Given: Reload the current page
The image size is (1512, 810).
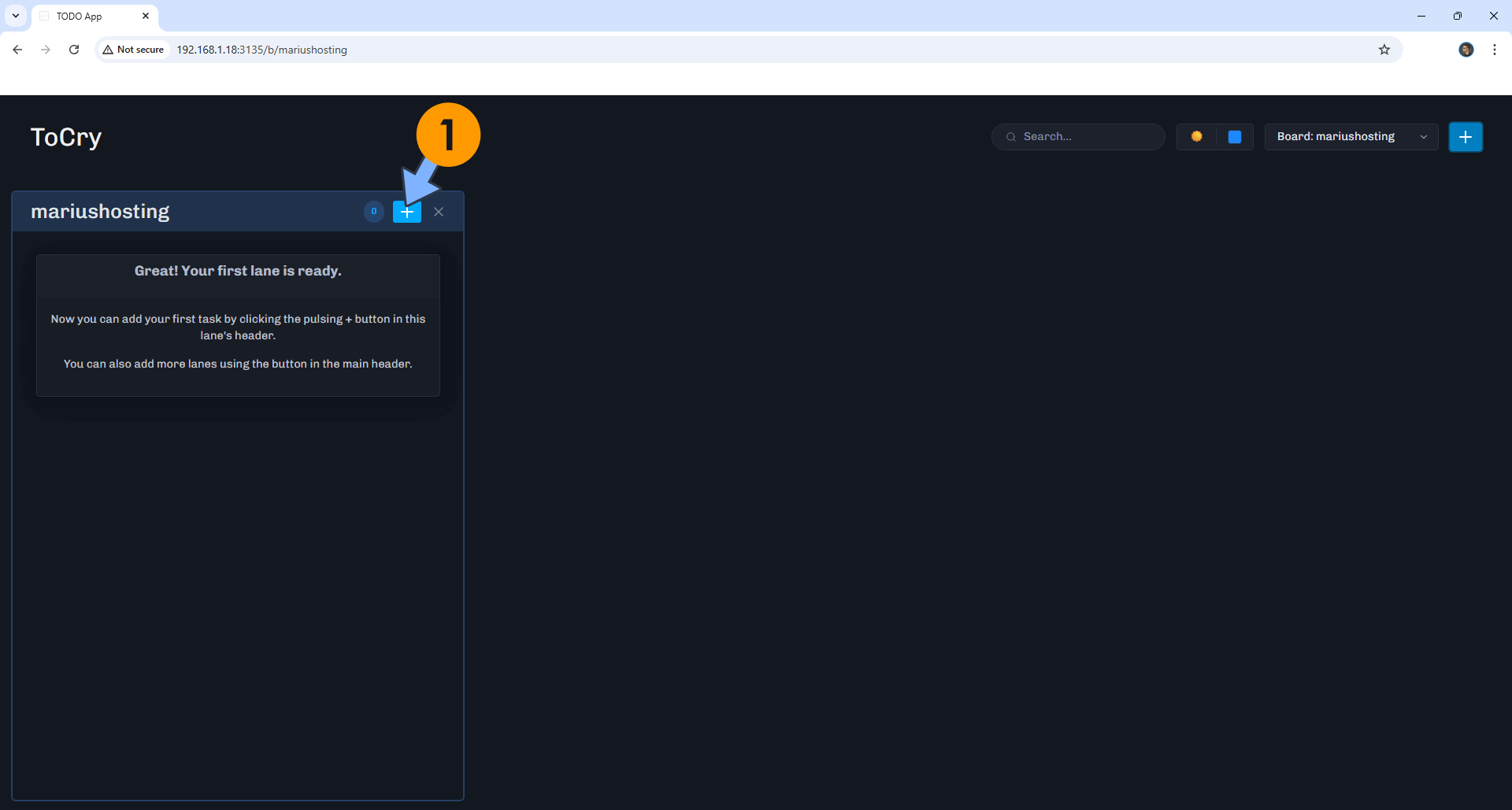Looking at the screenshot, I should click(x=74, y=50).
